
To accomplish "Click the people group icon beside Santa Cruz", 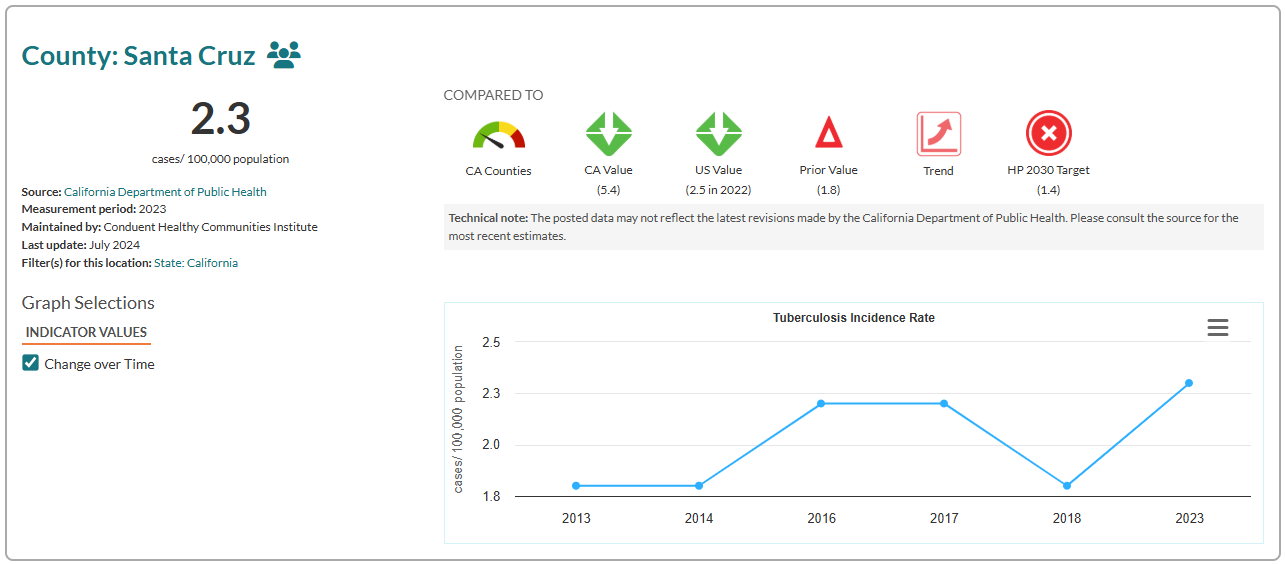I will click(x=284, y=55).
